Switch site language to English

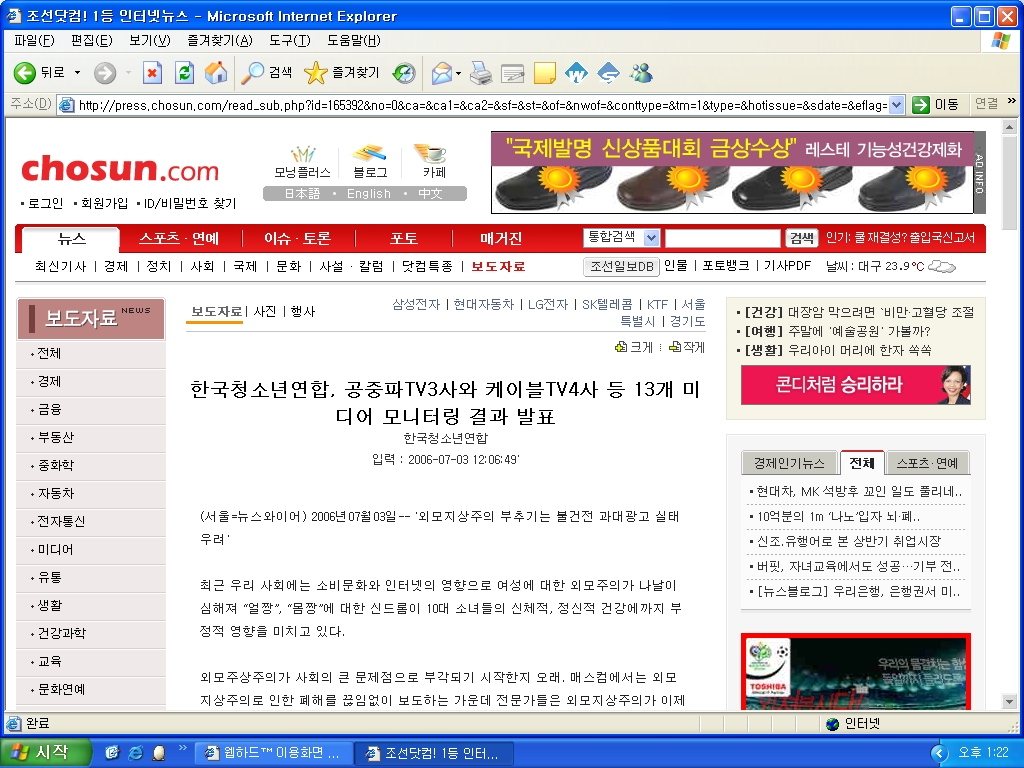point(369,194)
